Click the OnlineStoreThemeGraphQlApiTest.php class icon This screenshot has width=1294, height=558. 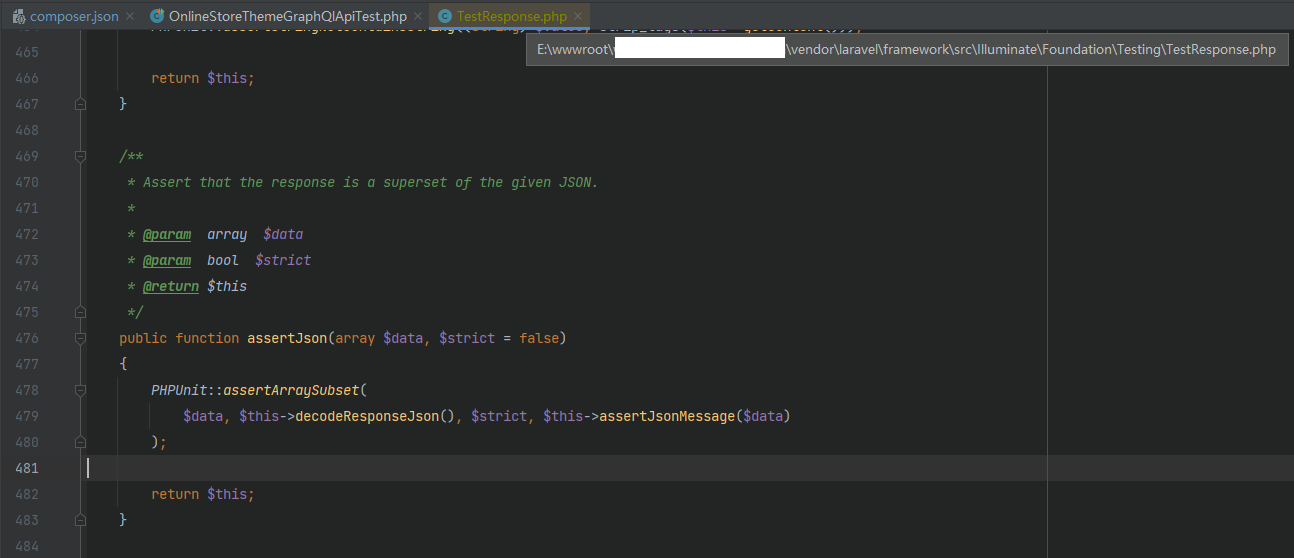coord(157,17)
